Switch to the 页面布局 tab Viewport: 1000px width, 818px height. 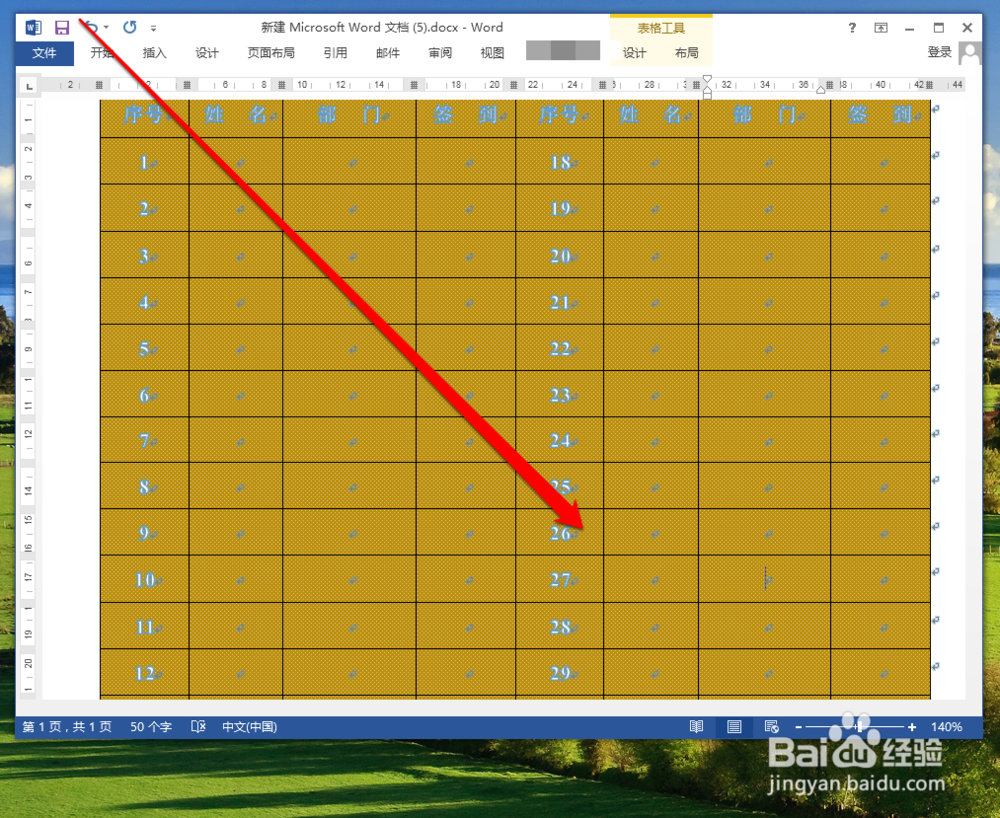coord(271,53)
